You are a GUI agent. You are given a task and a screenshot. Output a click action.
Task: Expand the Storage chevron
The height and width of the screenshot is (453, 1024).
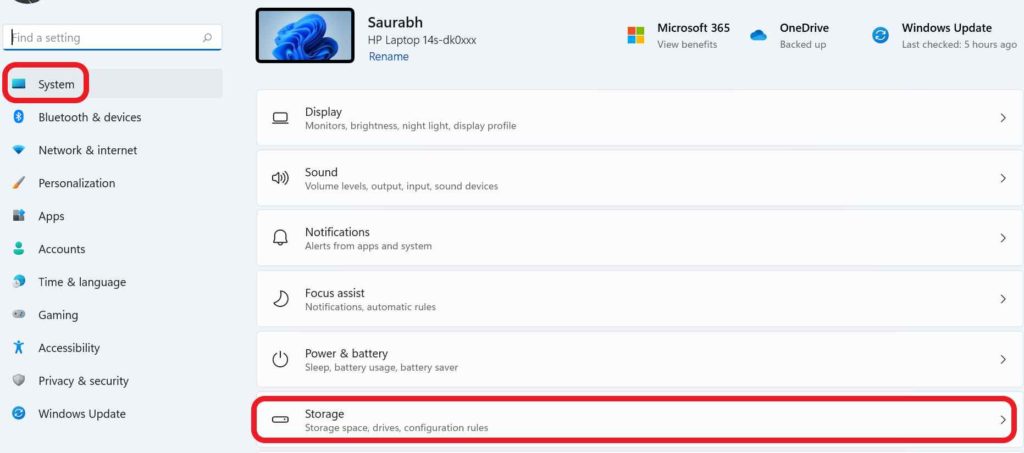pos(1003,420)
